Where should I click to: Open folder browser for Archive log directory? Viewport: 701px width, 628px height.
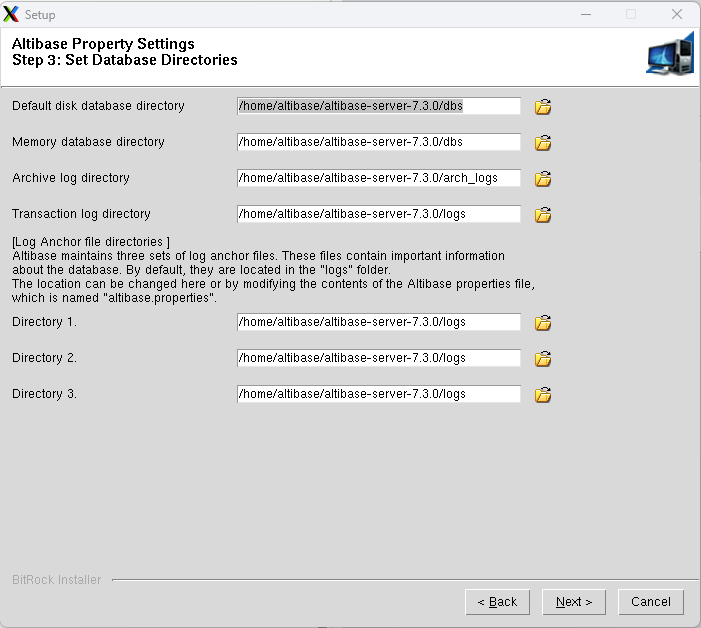543,178
